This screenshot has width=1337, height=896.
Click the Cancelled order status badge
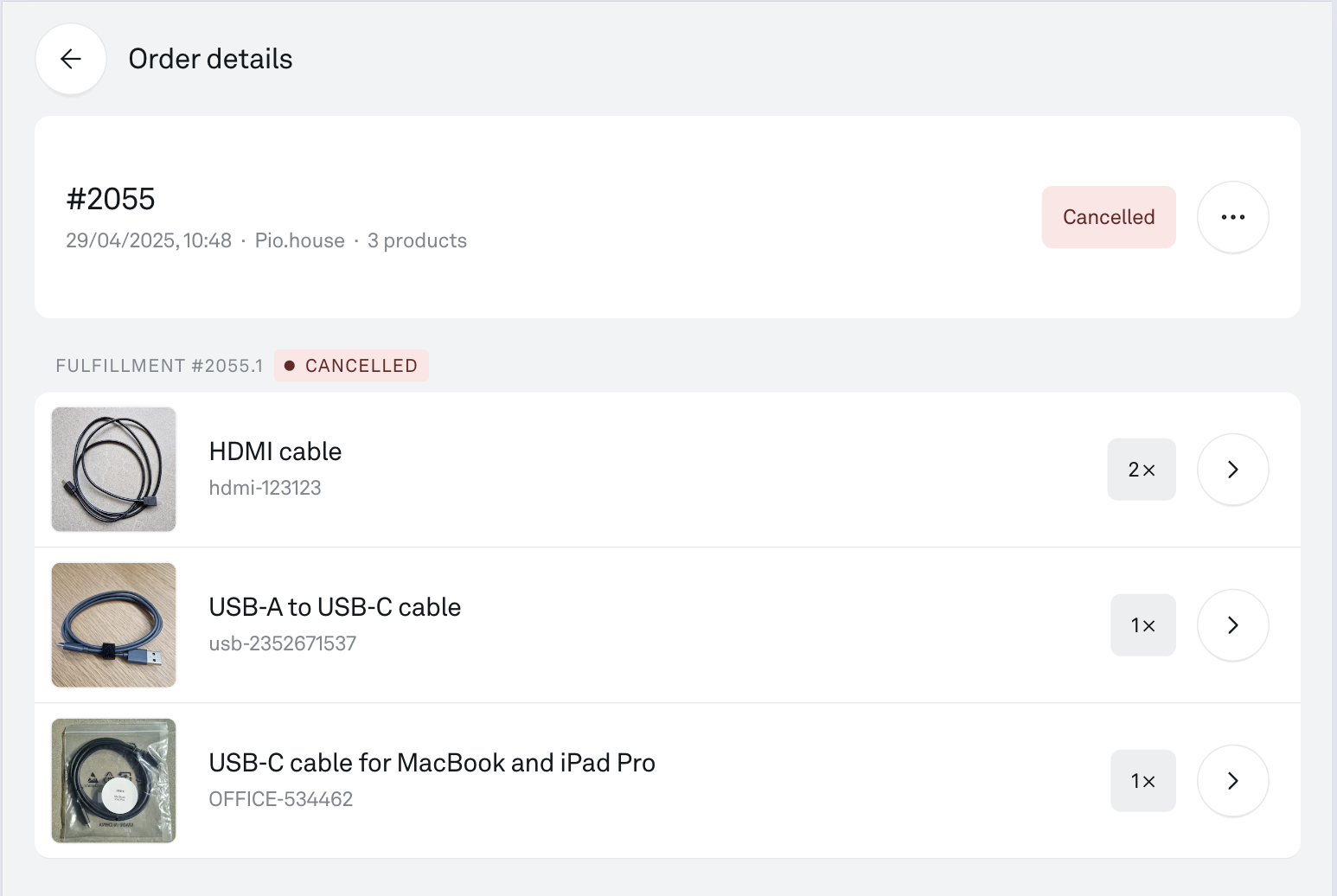pyautogui.click(x=1109, y=217)
